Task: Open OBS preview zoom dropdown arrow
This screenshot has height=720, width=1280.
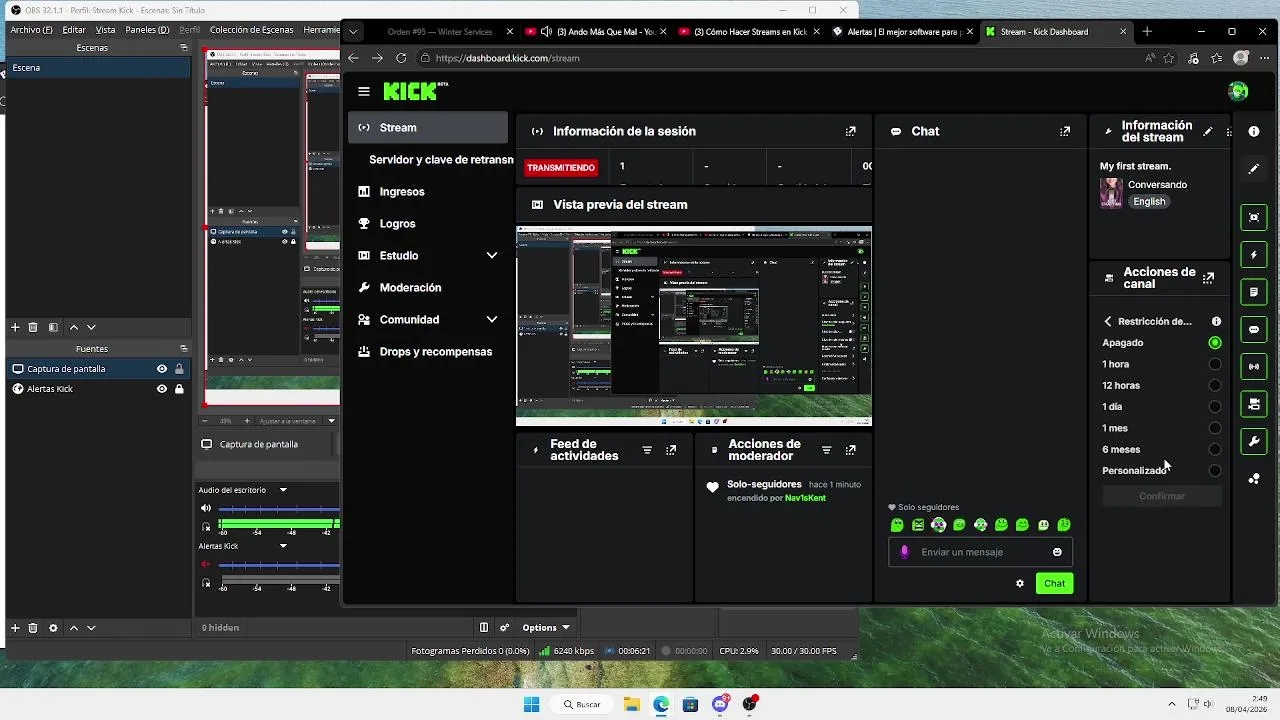Action: pos(333,421)
